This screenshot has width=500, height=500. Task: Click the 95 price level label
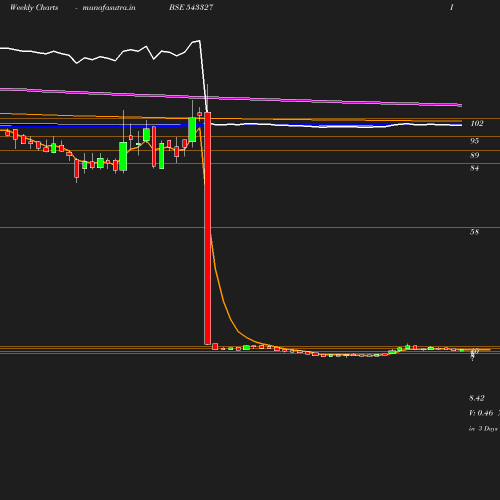coord(474,141)
